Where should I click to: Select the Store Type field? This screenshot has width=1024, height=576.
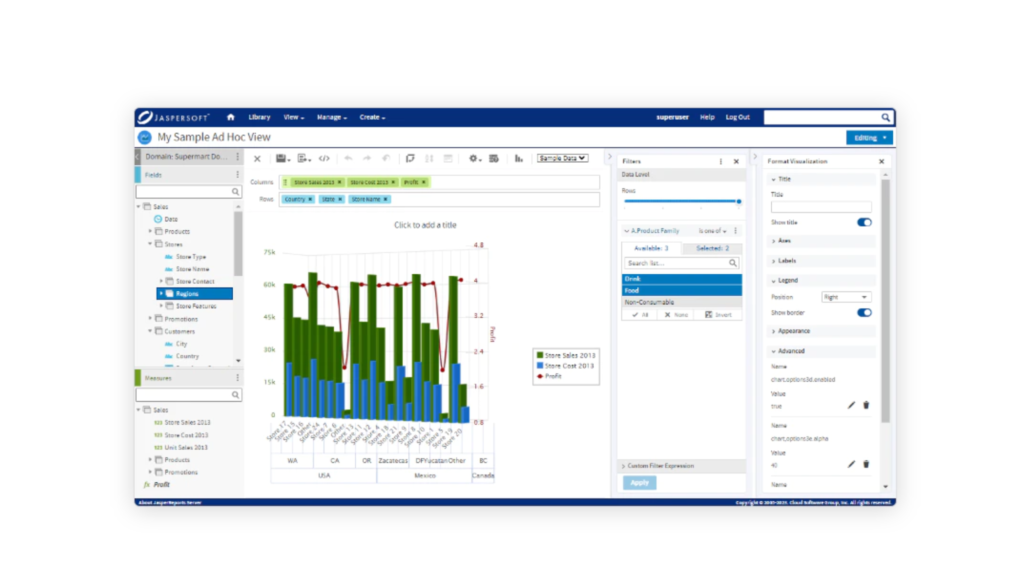click(x=191, y=257)
